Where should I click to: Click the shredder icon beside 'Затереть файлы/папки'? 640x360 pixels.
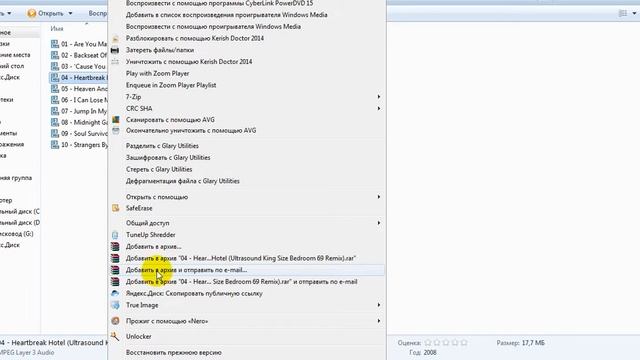click(x=115, y=50)
